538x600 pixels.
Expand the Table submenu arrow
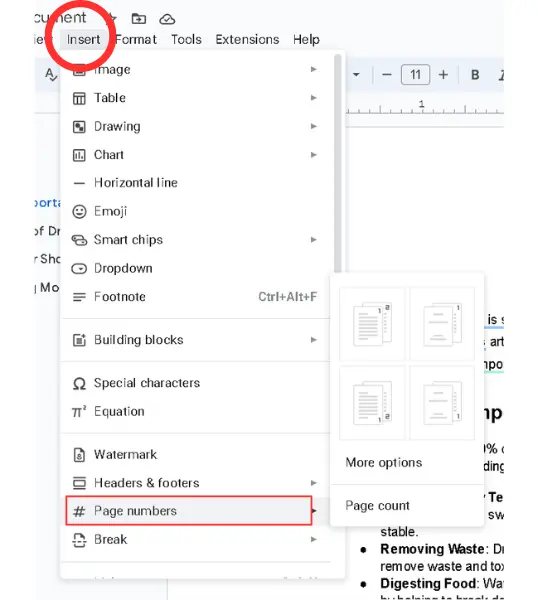click(313, 98)
